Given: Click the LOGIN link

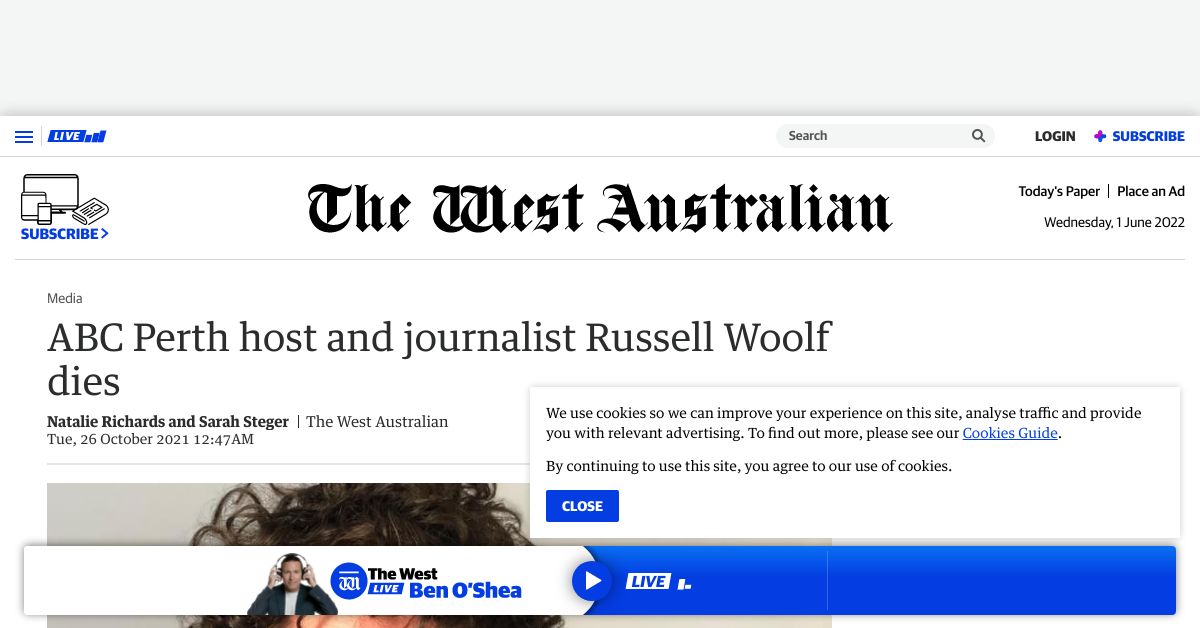Looking at the screenshot, I should [1055, 136].
